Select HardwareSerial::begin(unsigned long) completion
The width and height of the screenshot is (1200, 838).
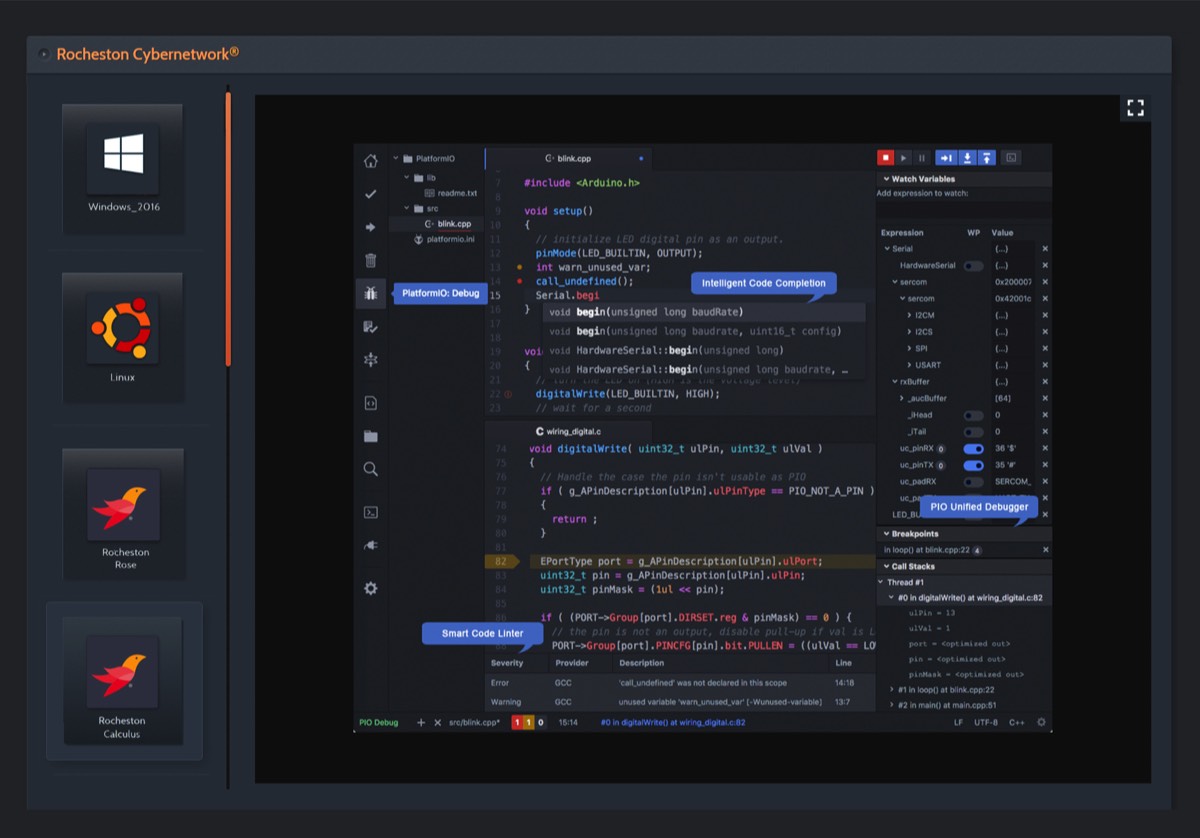pyautogui.click(x=705, y=350)
